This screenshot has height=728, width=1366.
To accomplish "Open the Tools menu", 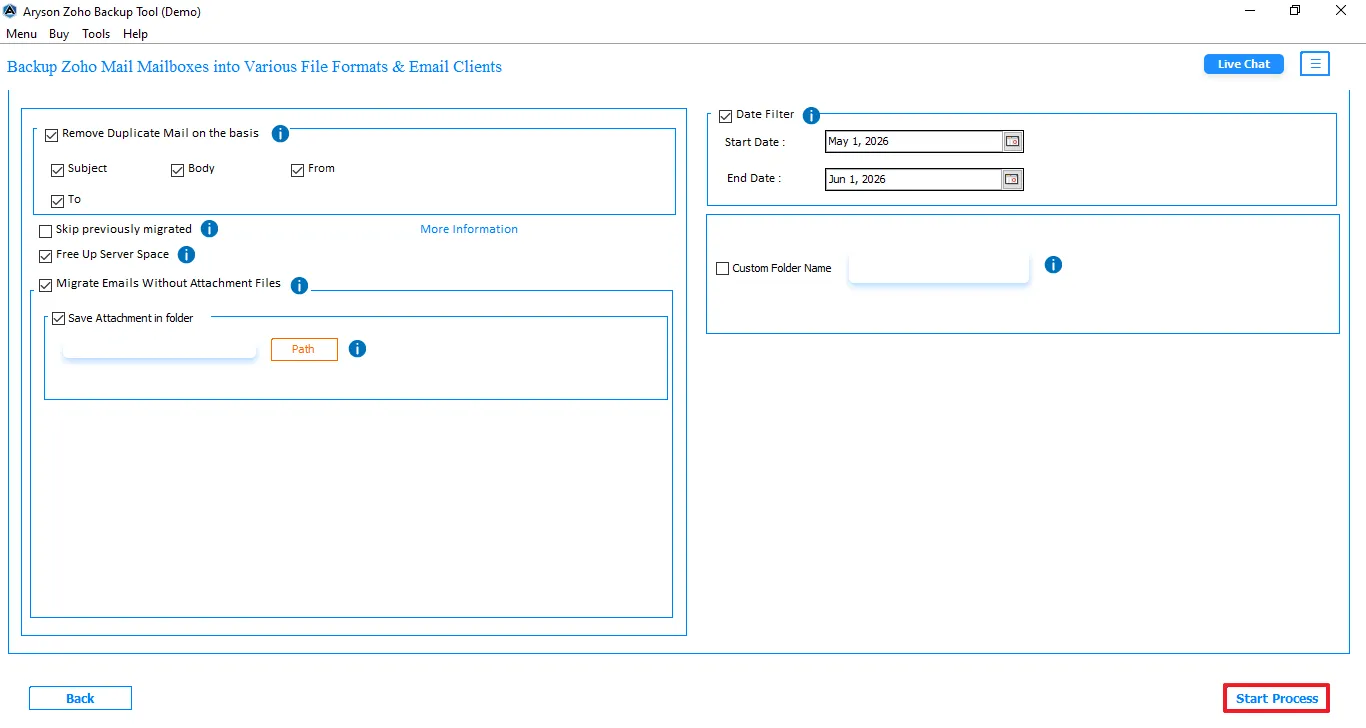I will [x=96, y=34].
